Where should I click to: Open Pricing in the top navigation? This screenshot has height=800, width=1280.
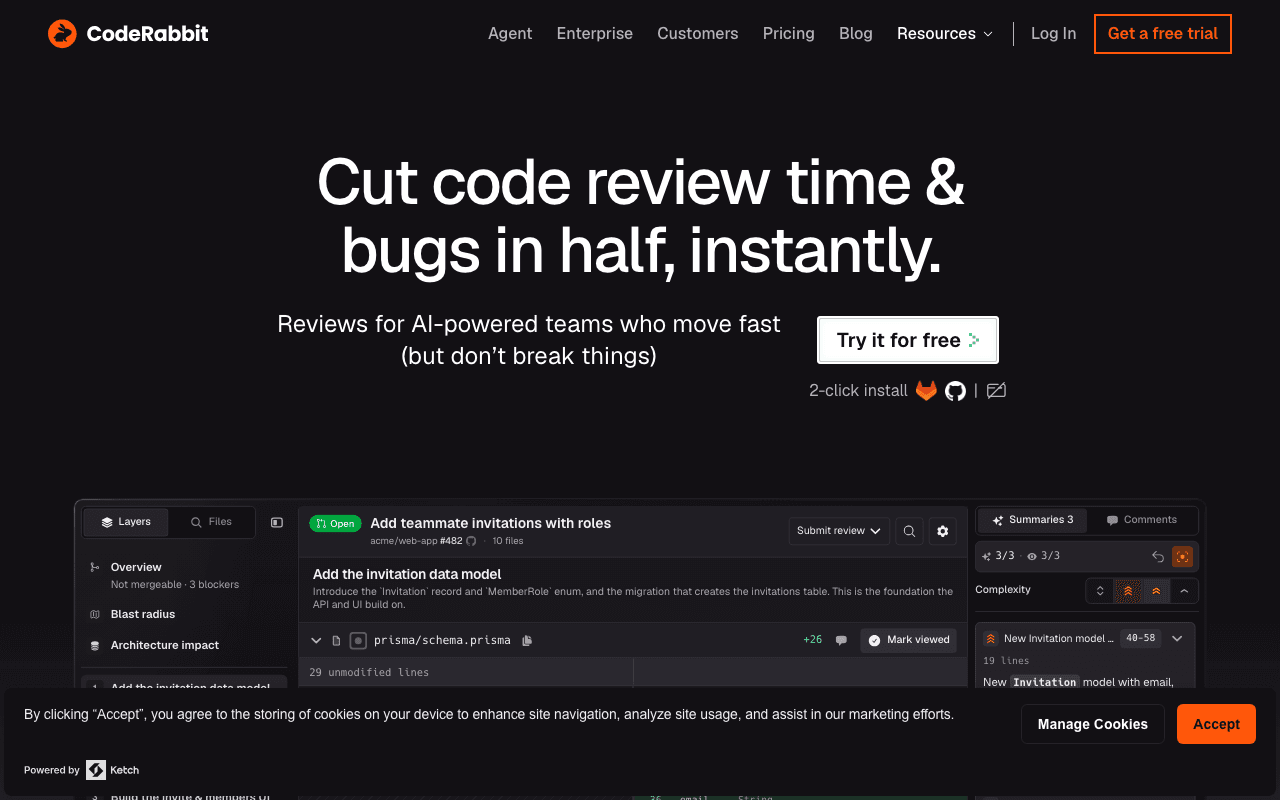pyautogui.click(x=789, y=34)
